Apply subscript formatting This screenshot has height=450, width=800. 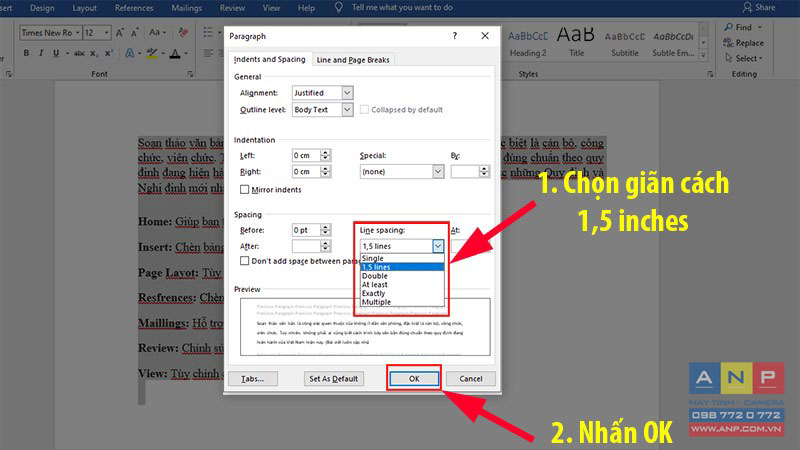94,53
